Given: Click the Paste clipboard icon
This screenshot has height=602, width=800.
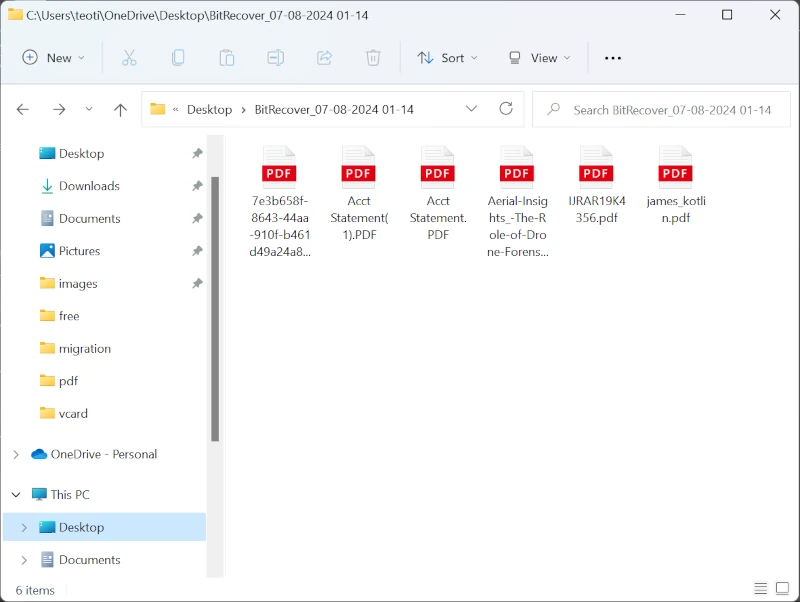Looking at the screenshot, I should coord(227,58).
